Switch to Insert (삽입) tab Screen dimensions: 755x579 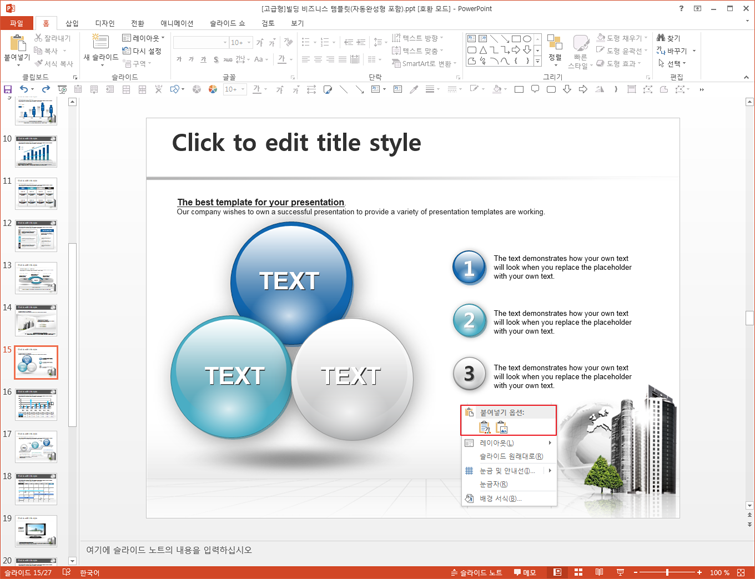(72, 23)
